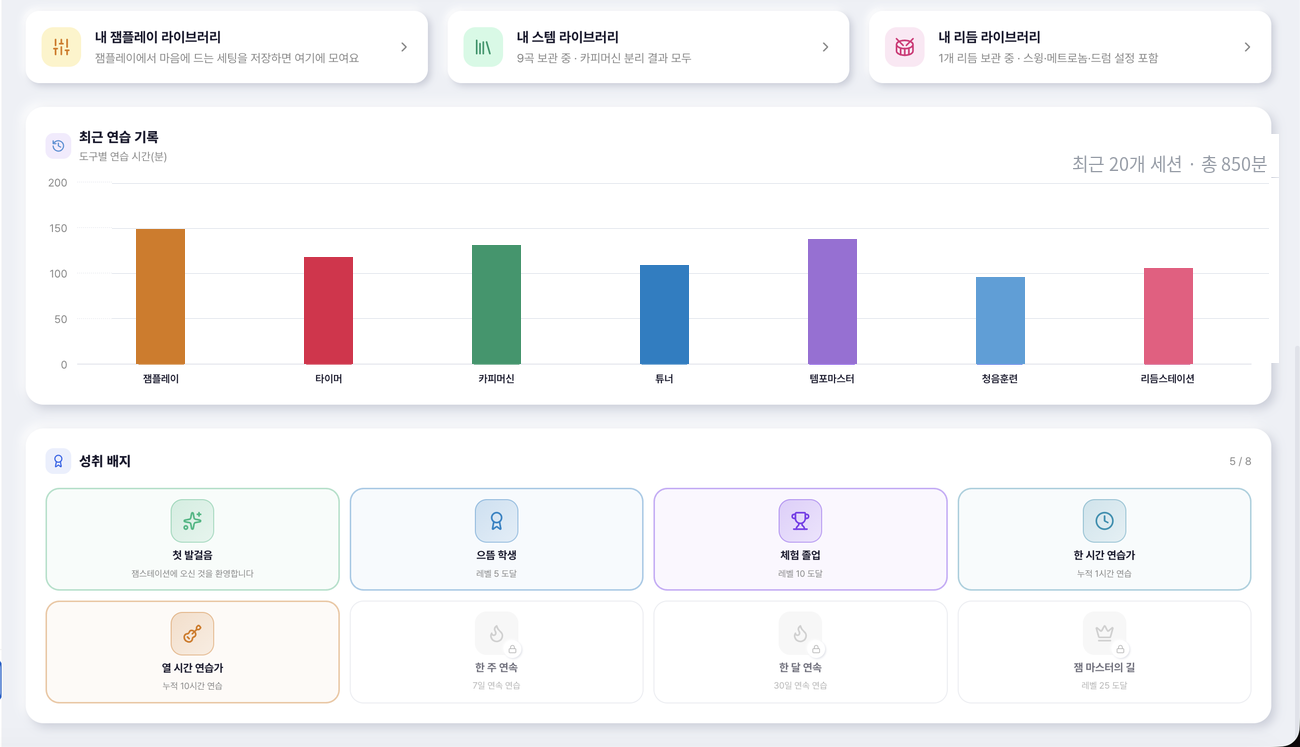Click the clock icon on 한 시간 연습가 badge
Viewport: 1300px width, 747px height.
click(x=1104, y=521)
